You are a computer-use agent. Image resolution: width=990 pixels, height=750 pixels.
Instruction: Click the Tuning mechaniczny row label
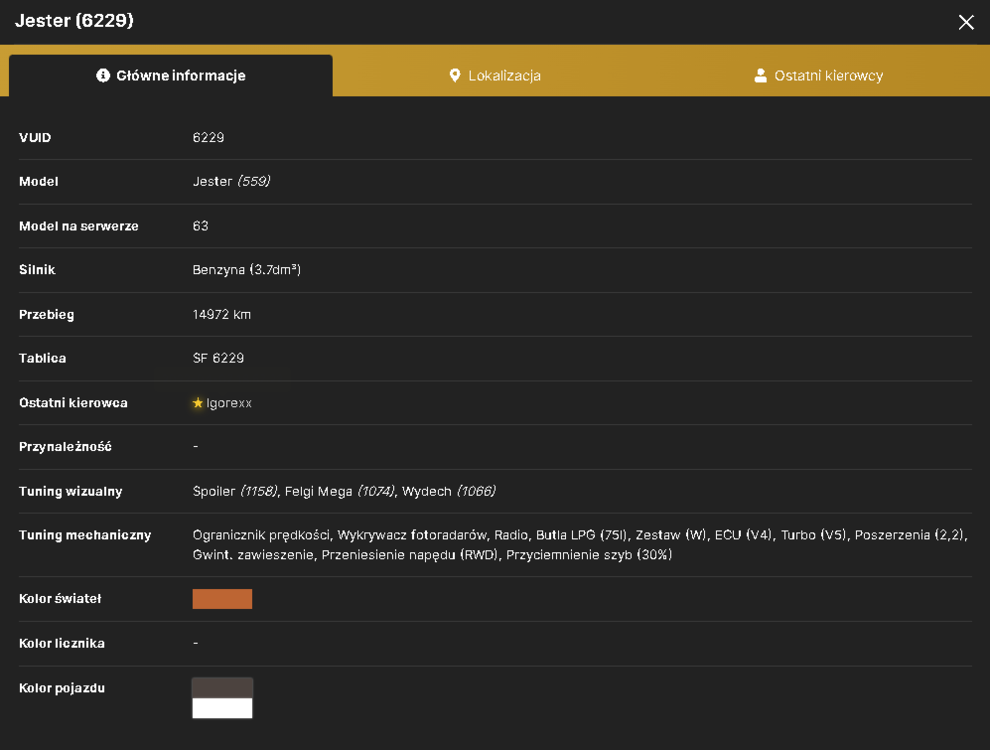85,535
